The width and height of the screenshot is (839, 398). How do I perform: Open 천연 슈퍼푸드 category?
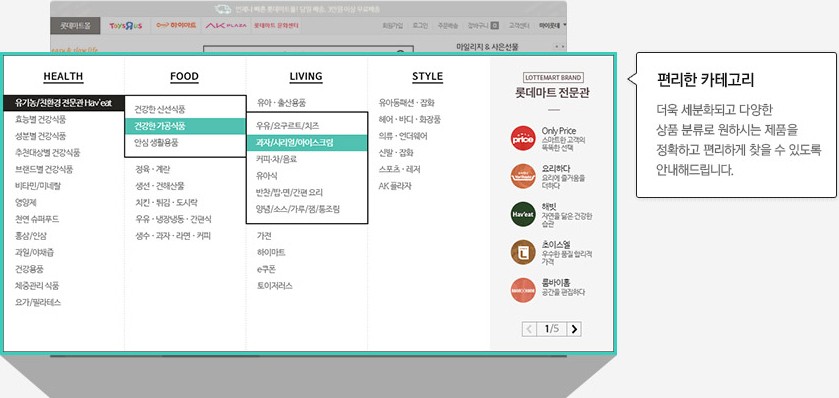[x=37, y=219]
